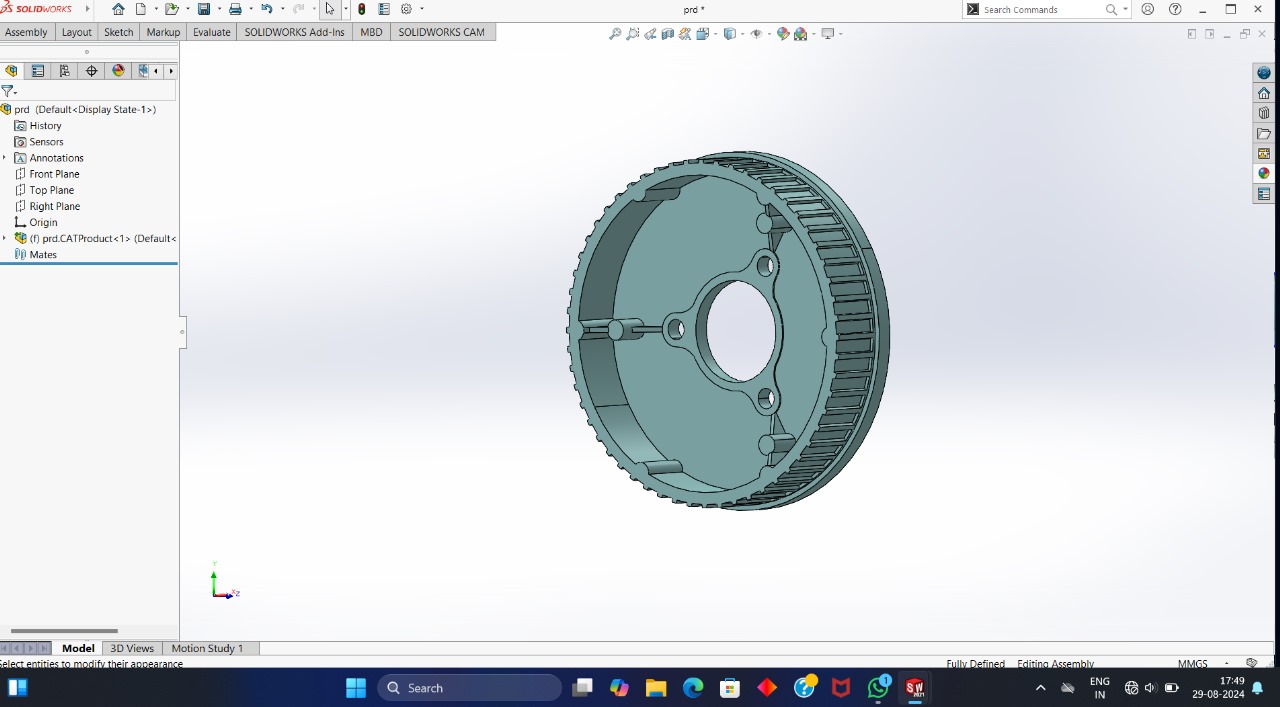The image size is (1280, 707).
Task: Open SOLIDWORKS Resources in task pane
Action: coord(1264,73)
